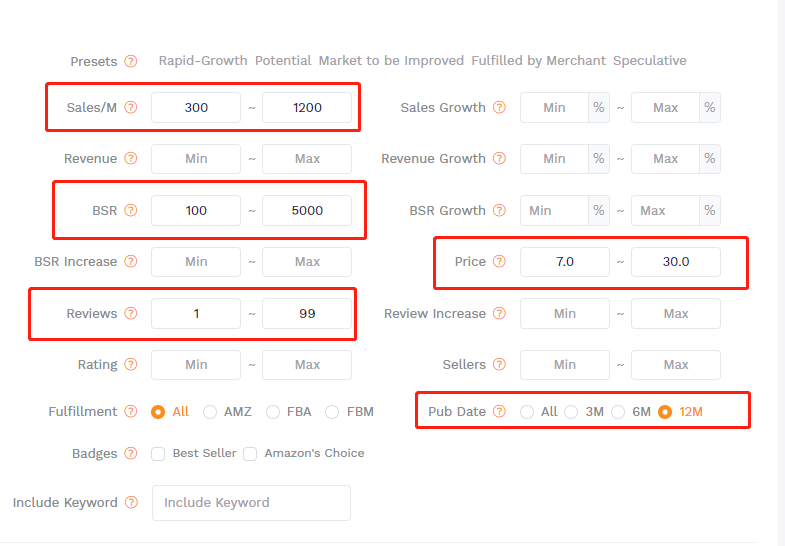Click the Rating Max input box
This screenshot has width=785, height=546.
[x=307, y=365]
